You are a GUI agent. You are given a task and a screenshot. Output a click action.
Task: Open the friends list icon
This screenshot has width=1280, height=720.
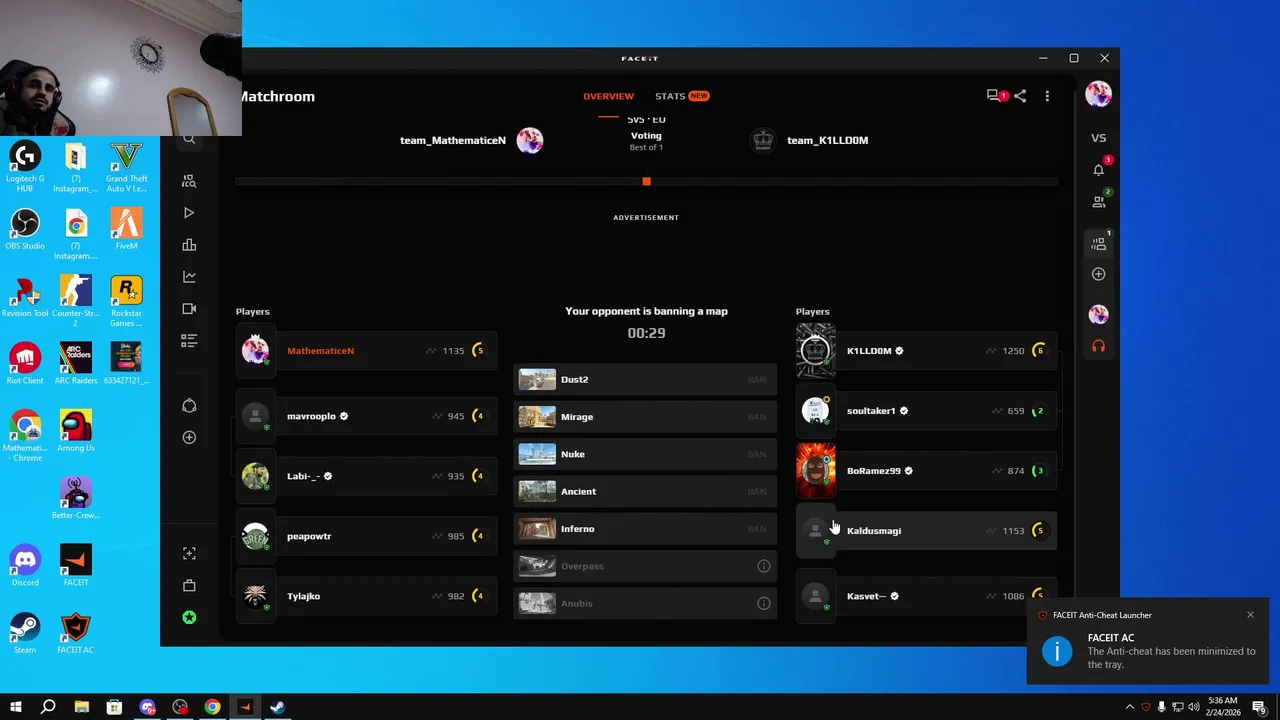(x=1098, y=201)
